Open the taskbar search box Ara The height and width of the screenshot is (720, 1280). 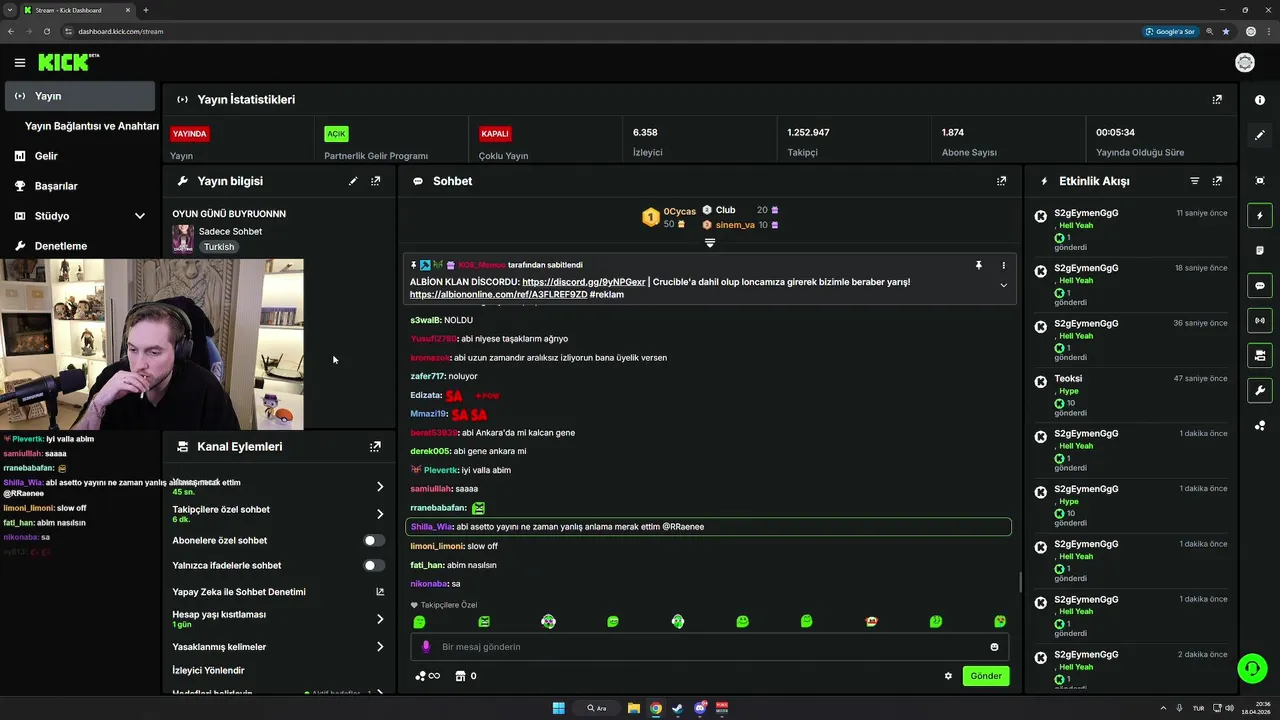598,708
